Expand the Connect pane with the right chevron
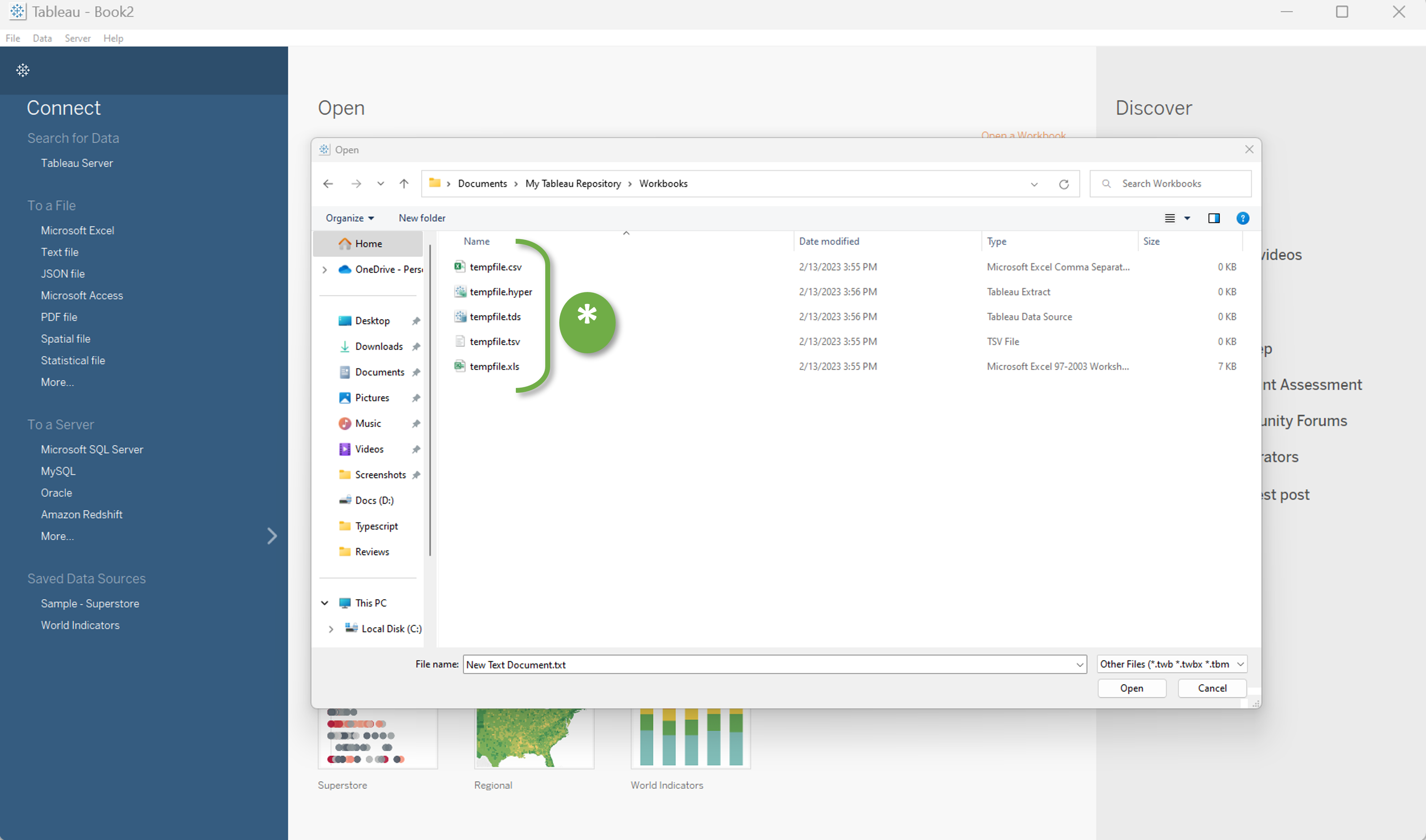This screenshot has width=1426, height=840. click(x=272, y=535)
